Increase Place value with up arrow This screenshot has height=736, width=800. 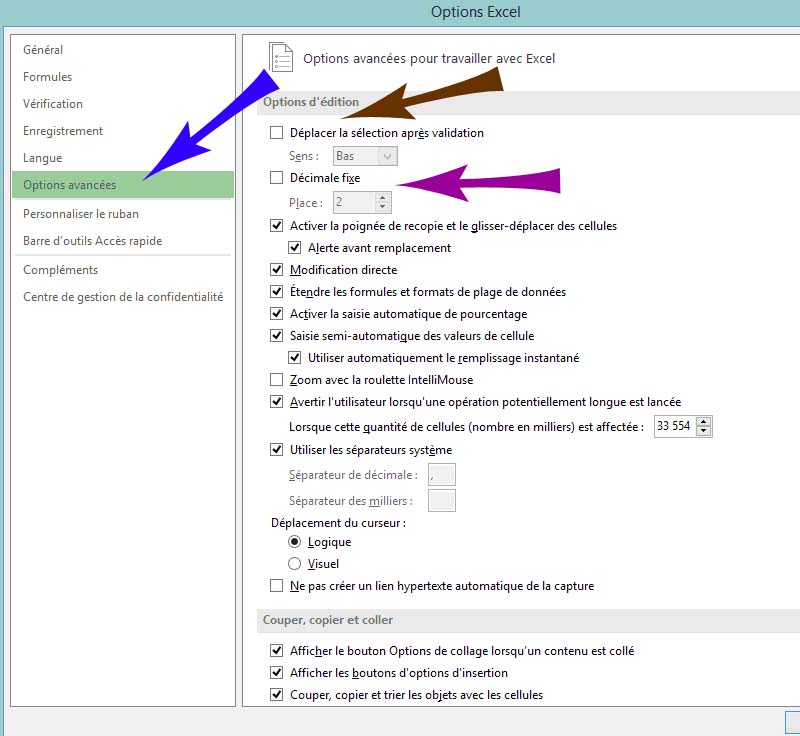tap(383, 197)
